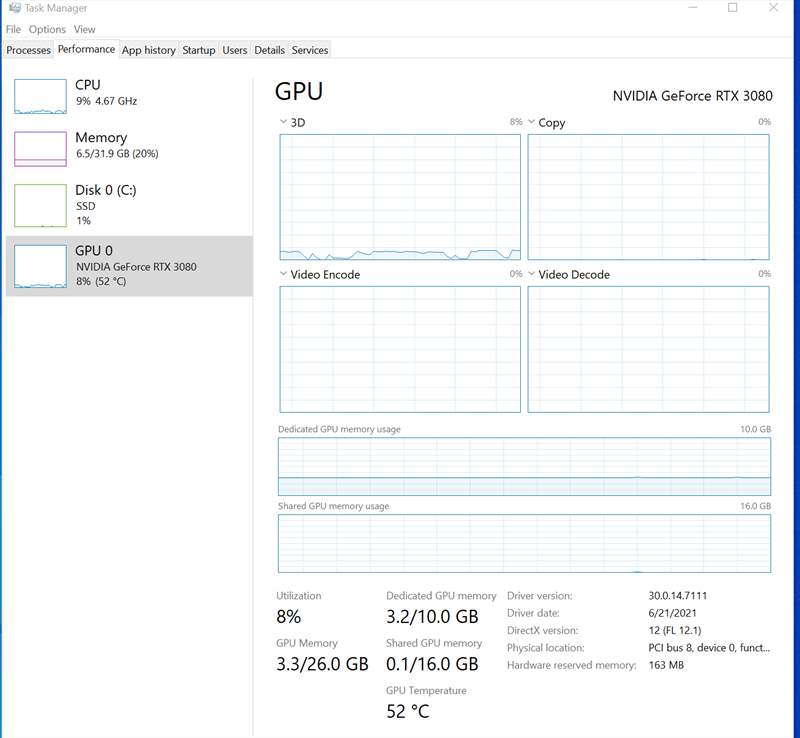Select the Disk 0 (C:) mini graph
Image resolution: width=800 pixels, height=738 pixels.
[x=40, y=205]
